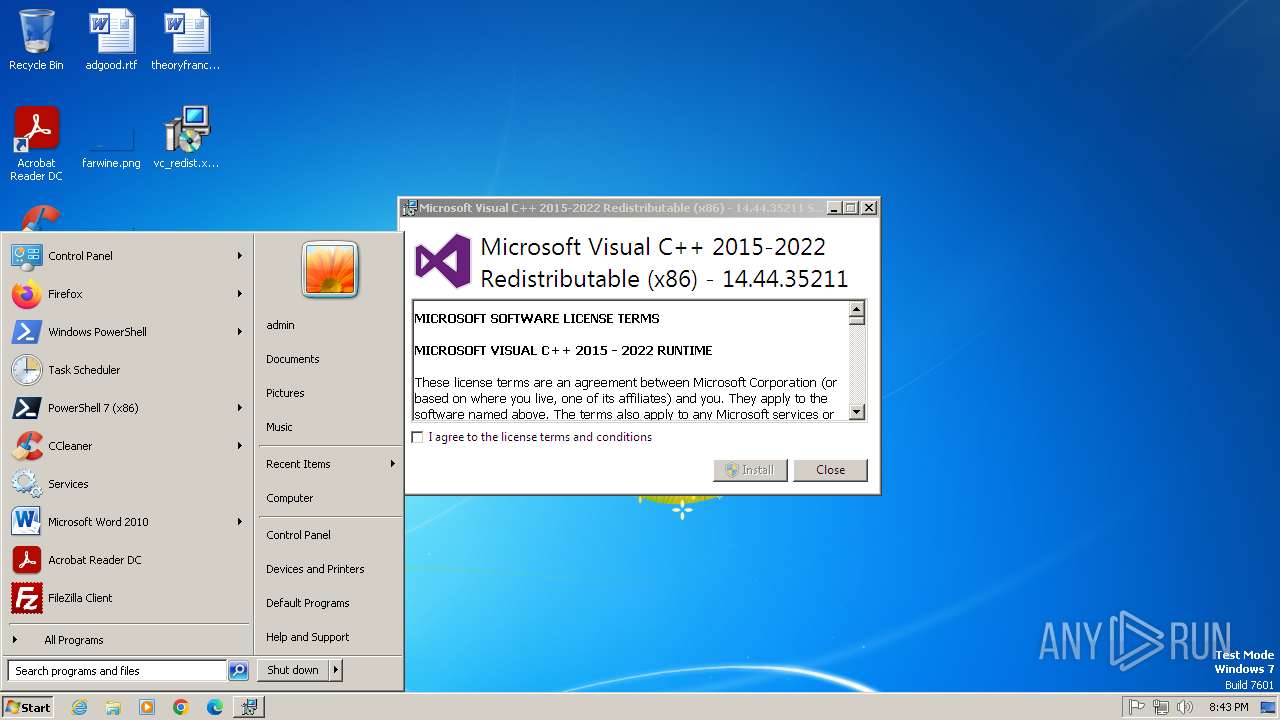Image resolution: width=1280 pixels, height=720 pixels.
Task: Click the taskbar clock
Action: point(1229,707)
